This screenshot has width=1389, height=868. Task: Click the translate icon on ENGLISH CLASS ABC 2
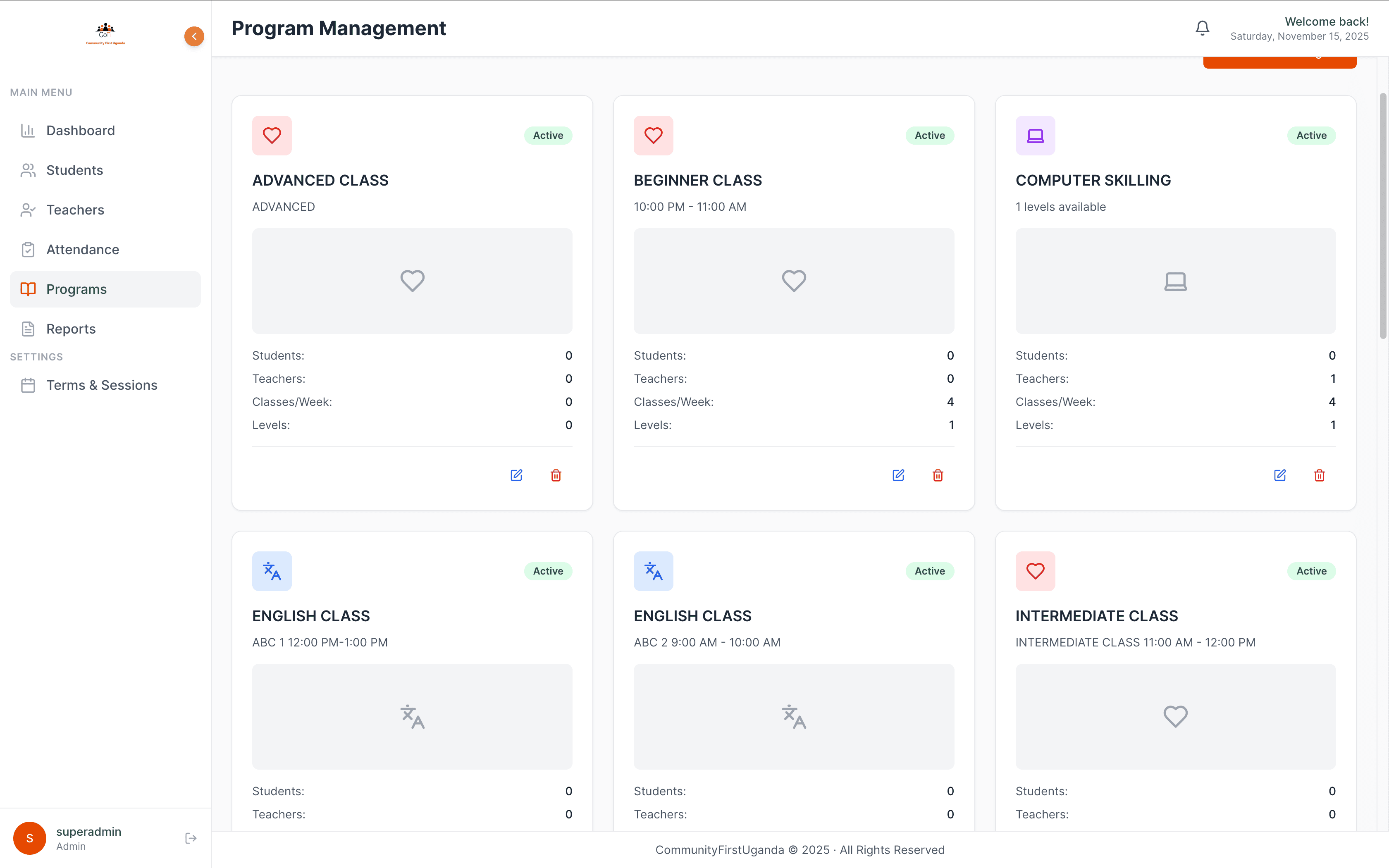653,571
